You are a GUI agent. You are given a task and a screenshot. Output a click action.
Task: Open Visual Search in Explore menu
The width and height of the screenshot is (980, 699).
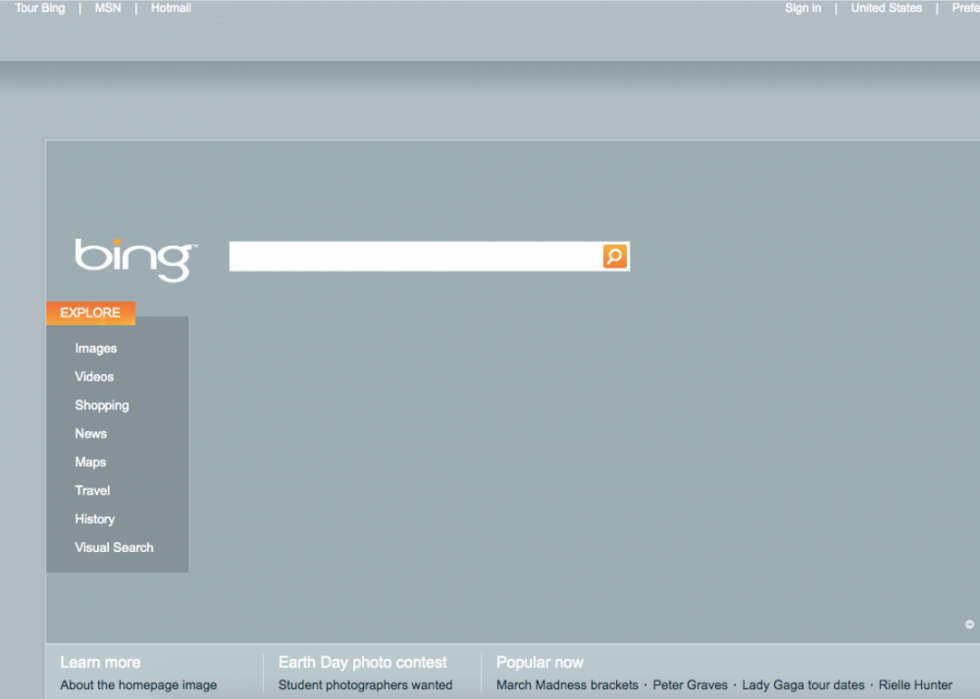pos(114,547)
